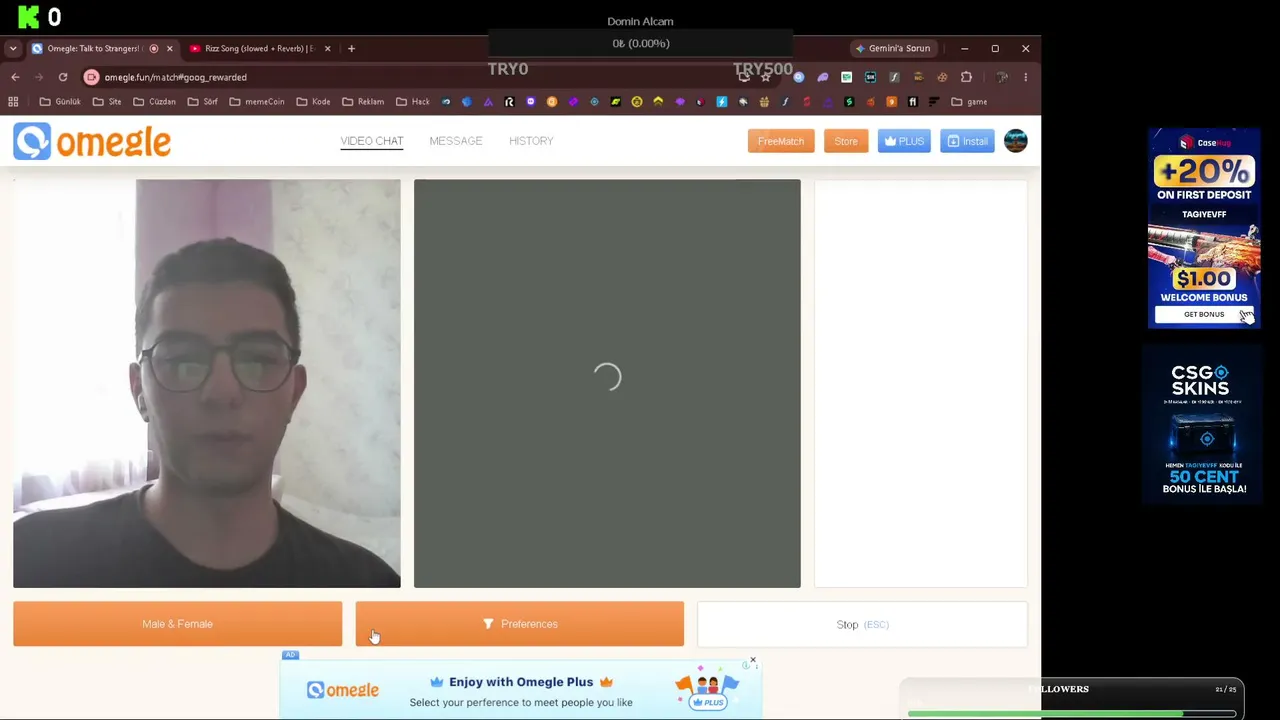Open the game bookmark folder
Viewport: 1280px width, 720px height.
pyautogui.click(x=970, y=101)
